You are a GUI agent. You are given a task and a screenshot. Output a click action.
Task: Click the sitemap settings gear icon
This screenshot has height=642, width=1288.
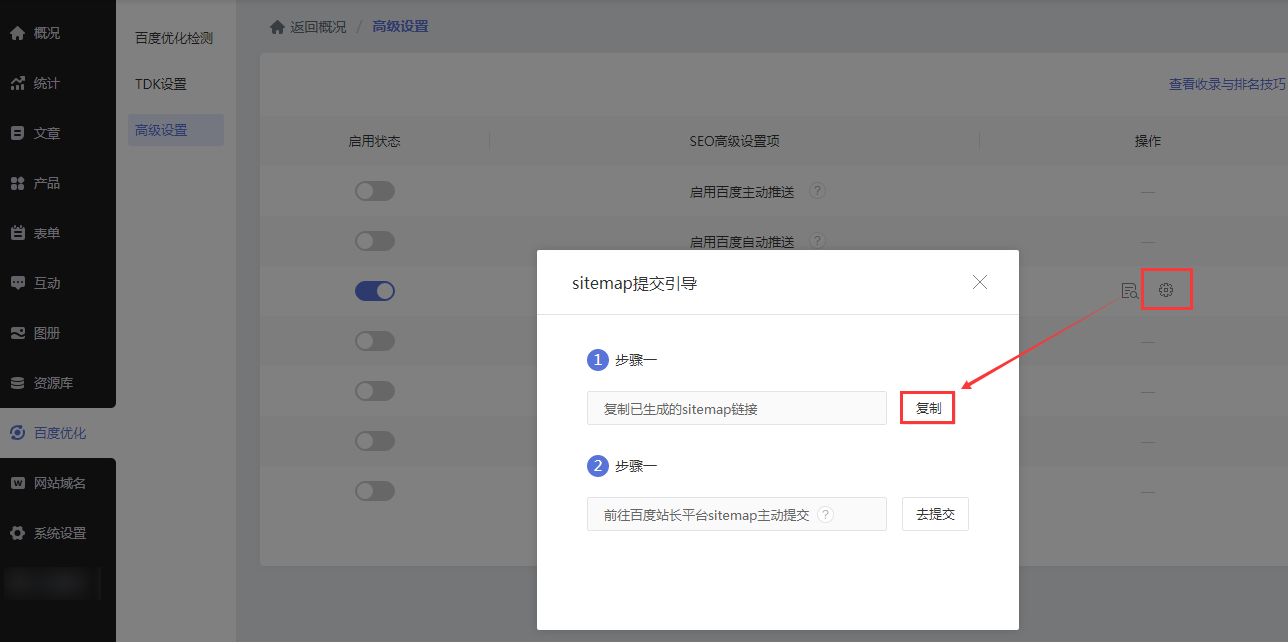1166,290
